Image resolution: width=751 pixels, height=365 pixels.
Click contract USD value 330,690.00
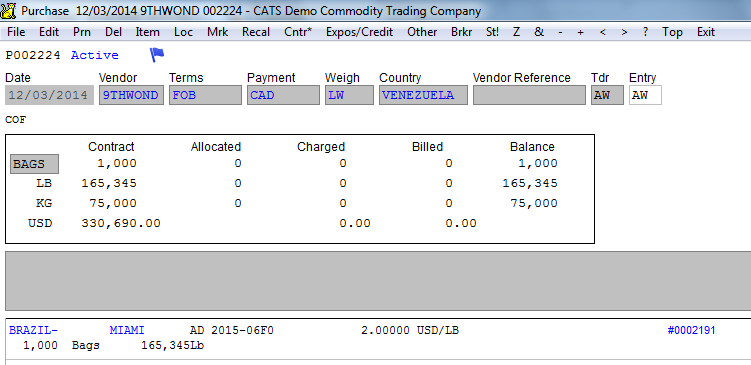click(x=121, y=223)
